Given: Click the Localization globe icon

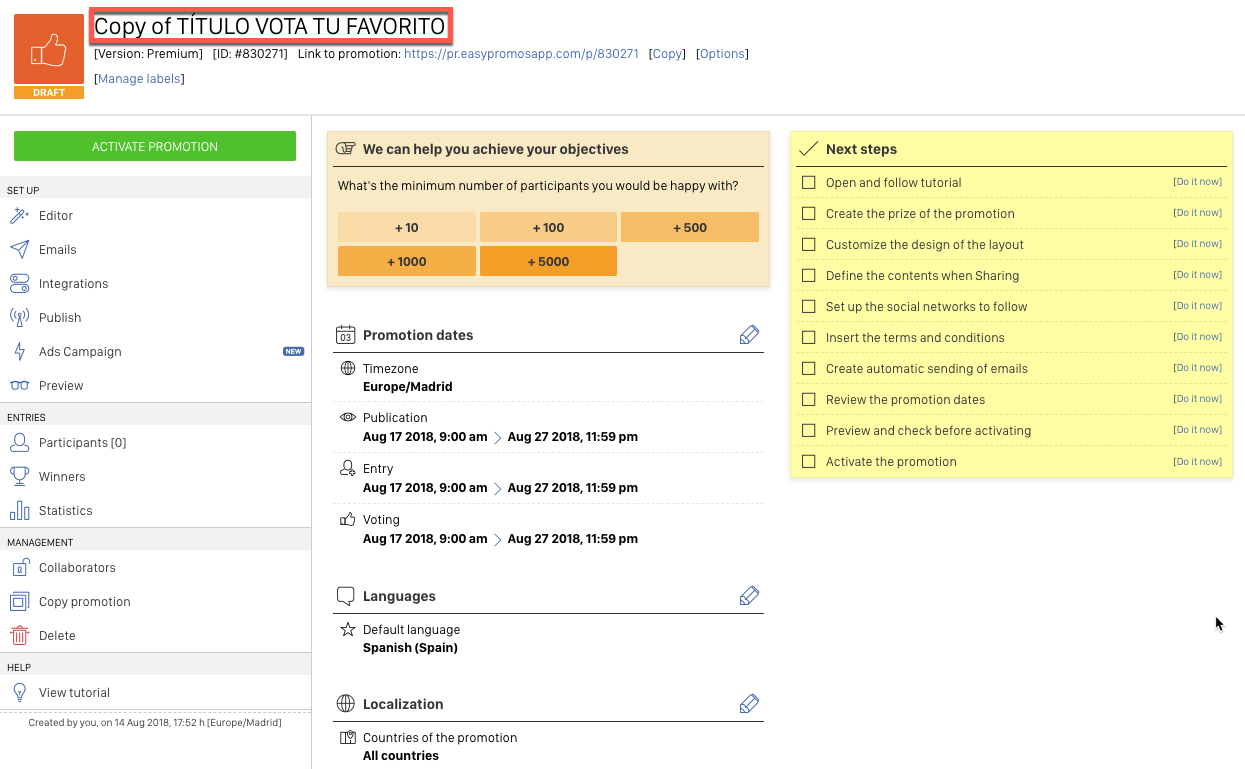Looking at the screenshot, I should 345,704.
